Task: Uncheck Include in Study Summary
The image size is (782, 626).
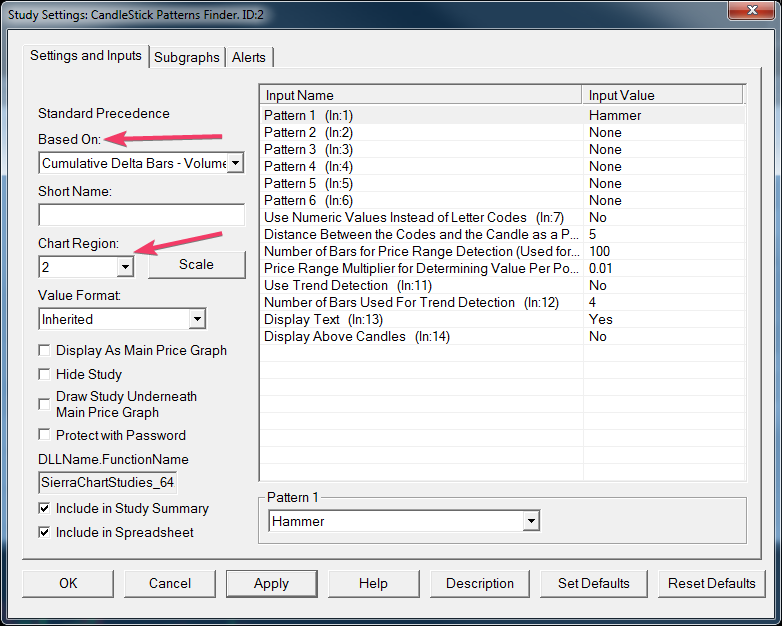Action: (44, 508)
